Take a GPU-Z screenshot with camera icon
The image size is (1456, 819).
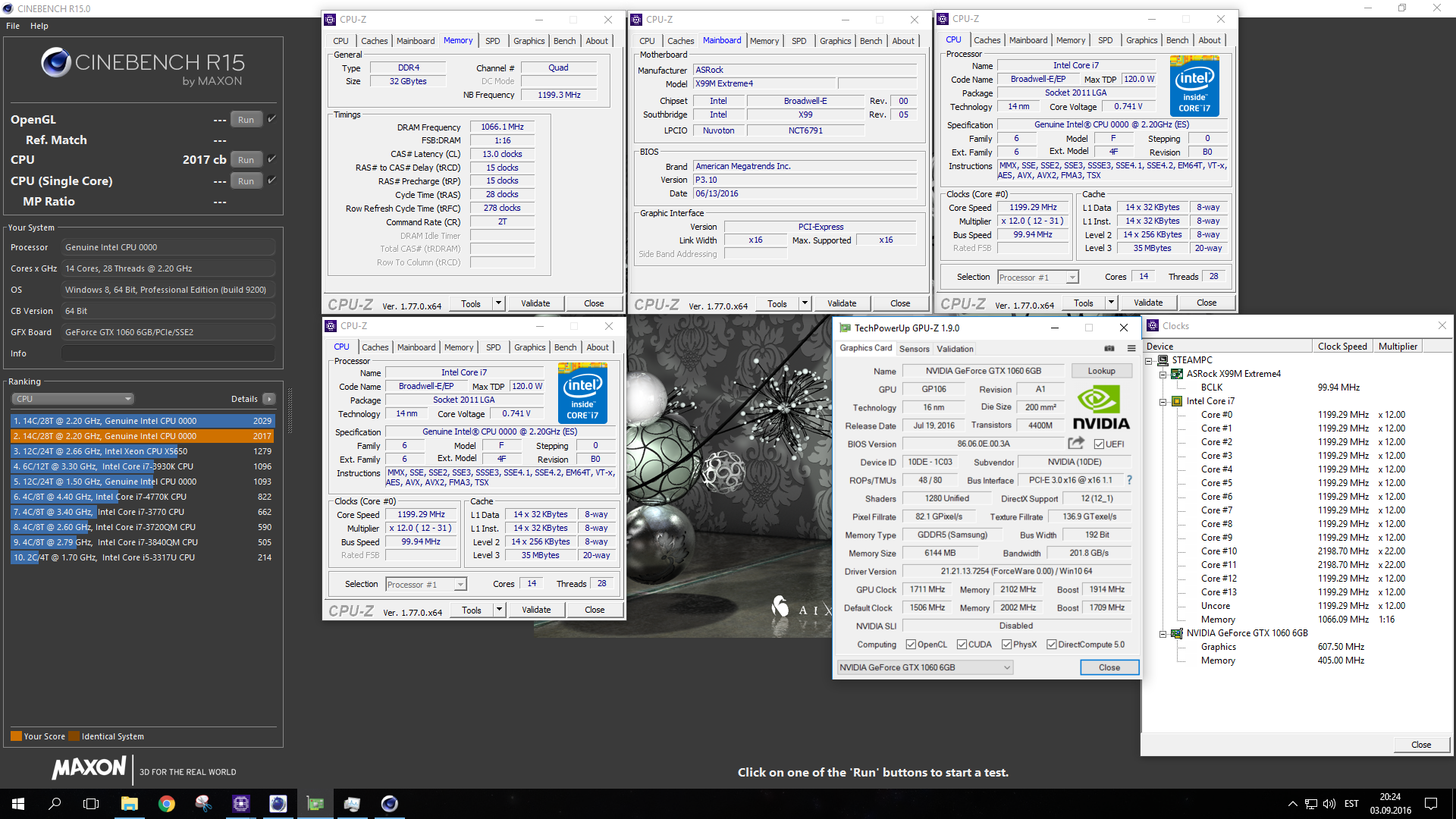[1109, 348]
